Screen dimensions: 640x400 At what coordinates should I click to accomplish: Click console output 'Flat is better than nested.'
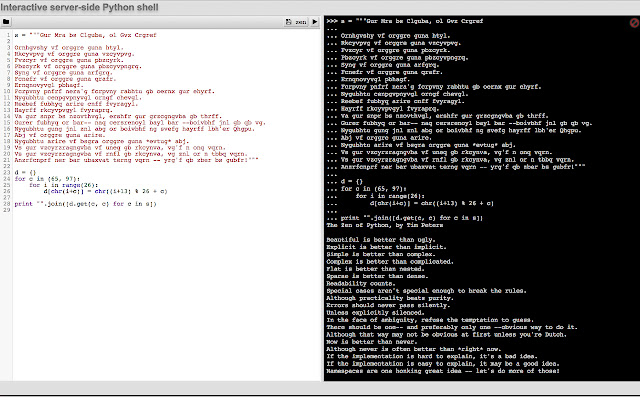376,269
